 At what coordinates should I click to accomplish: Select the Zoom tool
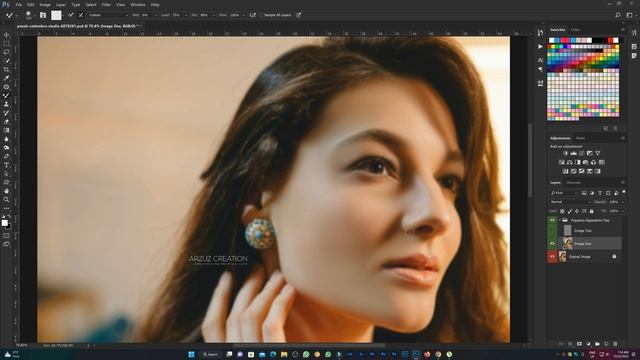(6, 200)
